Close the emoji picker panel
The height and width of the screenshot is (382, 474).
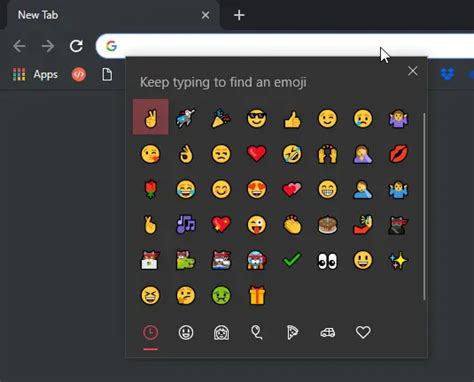(x=413, y=71)
